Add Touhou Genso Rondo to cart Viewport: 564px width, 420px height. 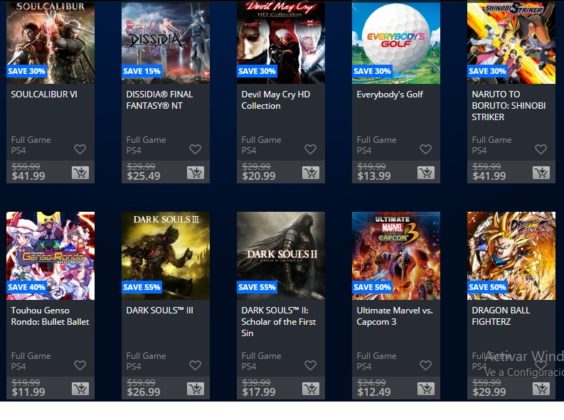[x=80, y=389]
